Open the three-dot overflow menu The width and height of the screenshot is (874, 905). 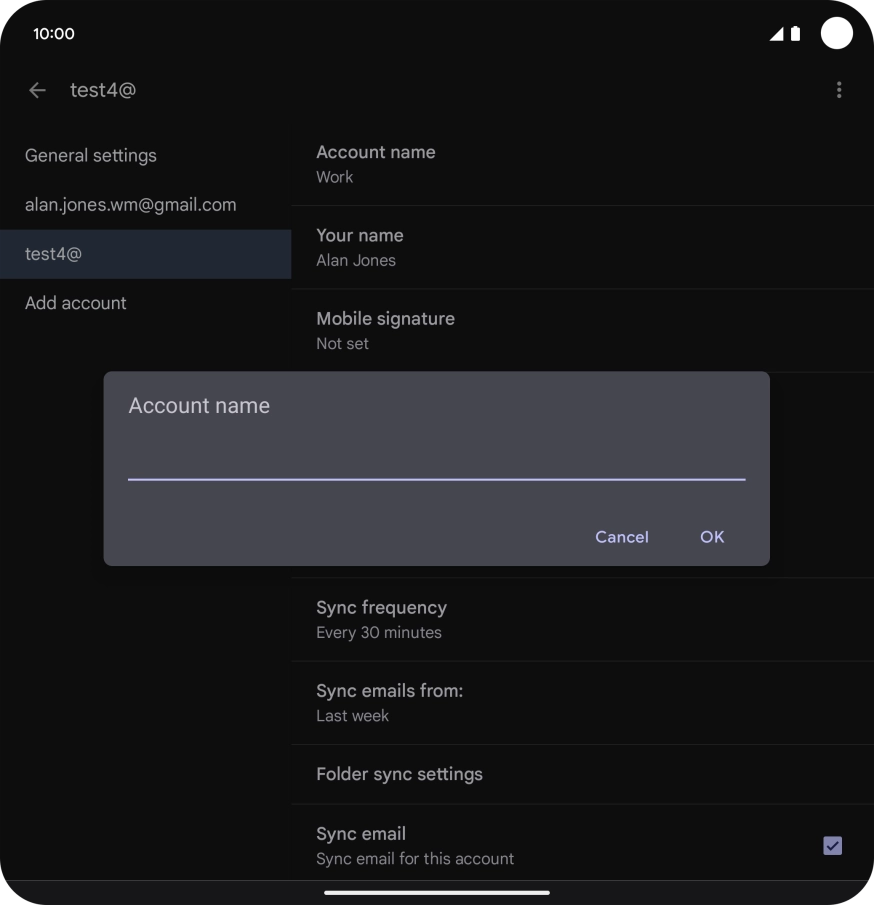pyautogui.click(x=838, y=90)
